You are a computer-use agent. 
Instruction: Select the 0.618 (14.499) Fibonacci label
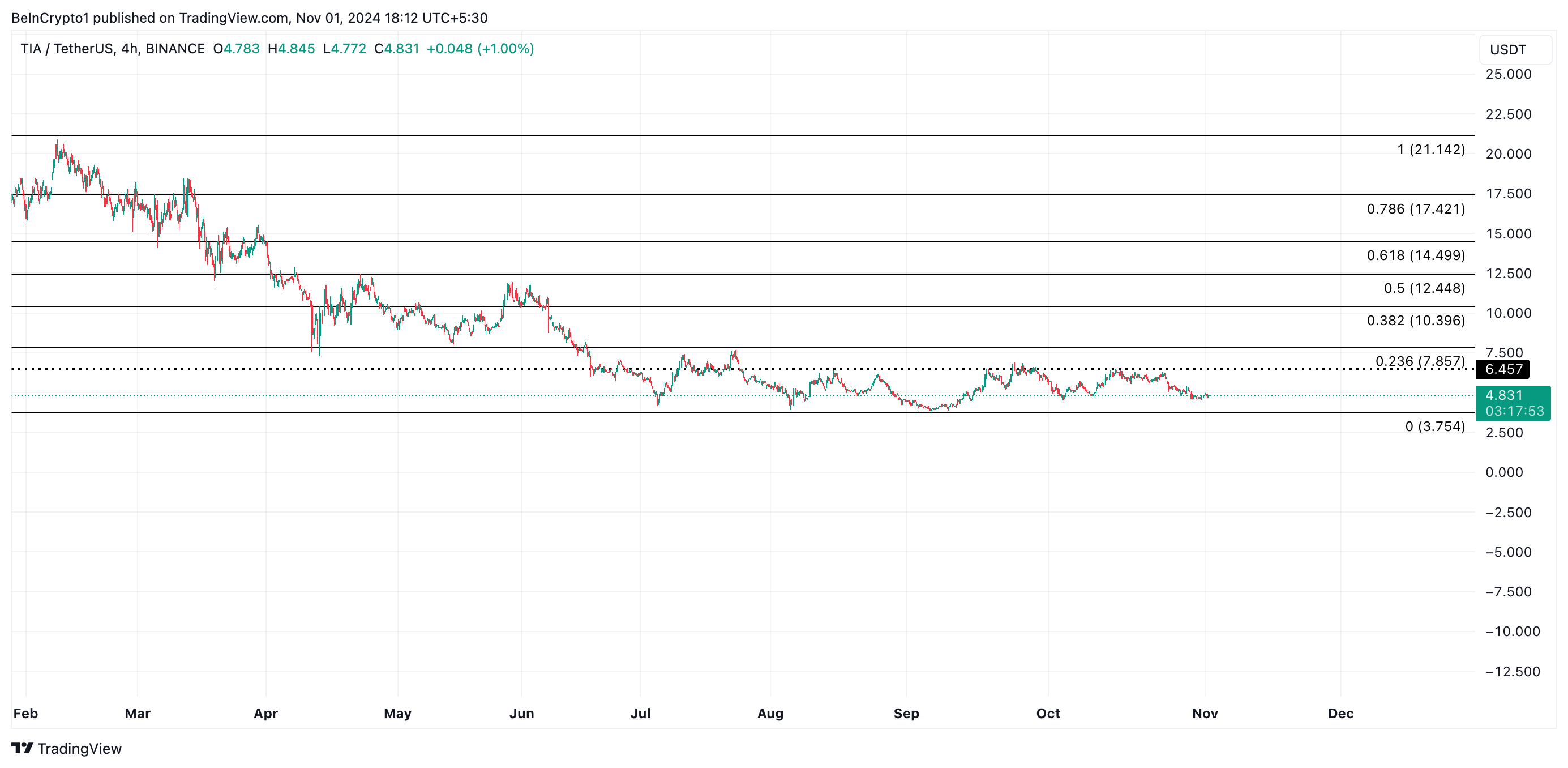(x=1415, y=255)
